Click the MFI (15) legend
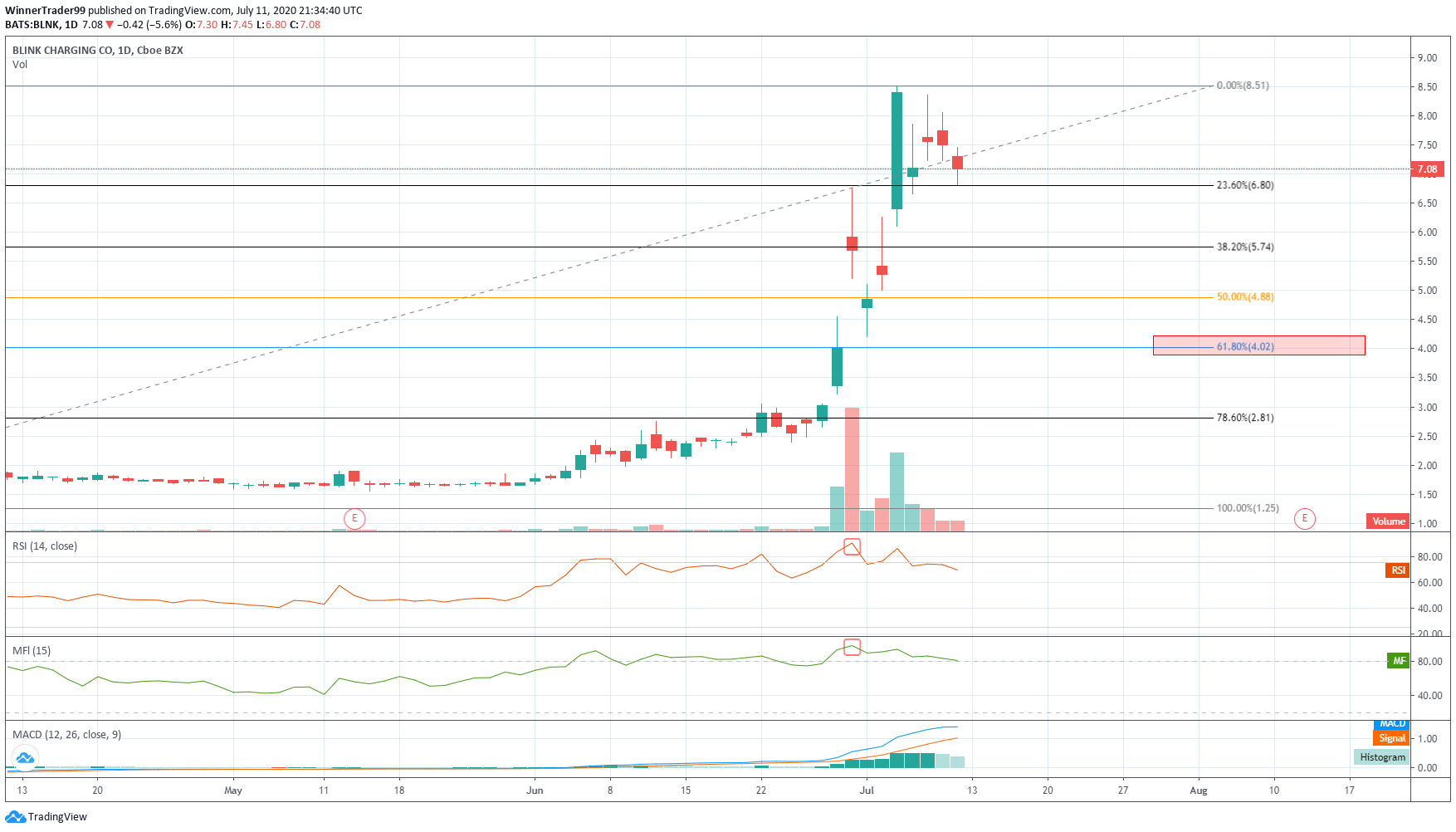Viewport: 1456px width, 832px height. [32, 651]
